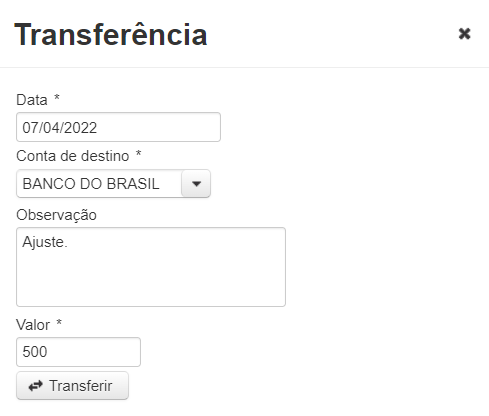
Task: Focus the Data date input field
Action: click(x=118, y=127)
